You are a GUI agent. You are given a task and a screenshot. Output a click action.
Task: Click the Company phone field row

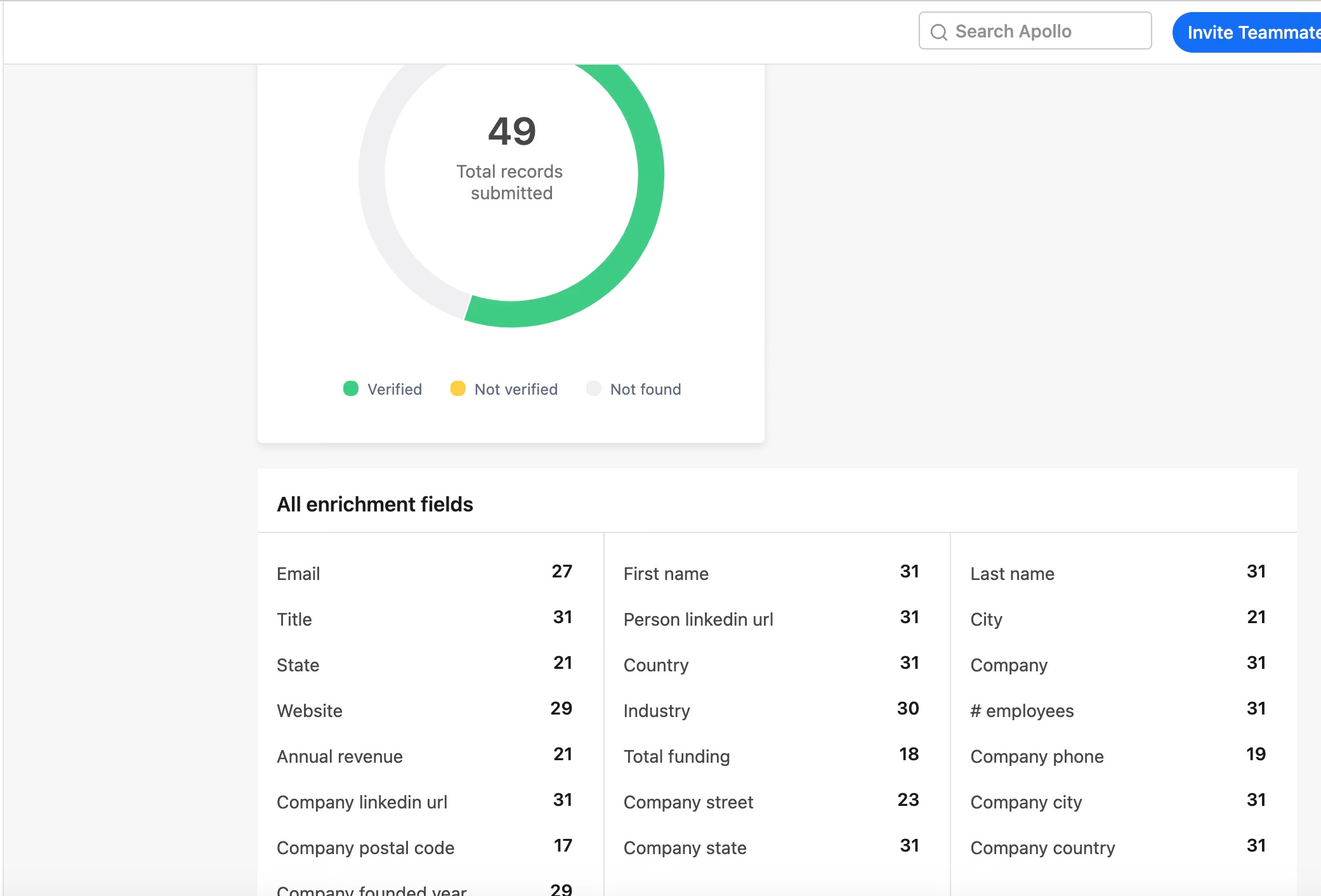pos(1037,756)
